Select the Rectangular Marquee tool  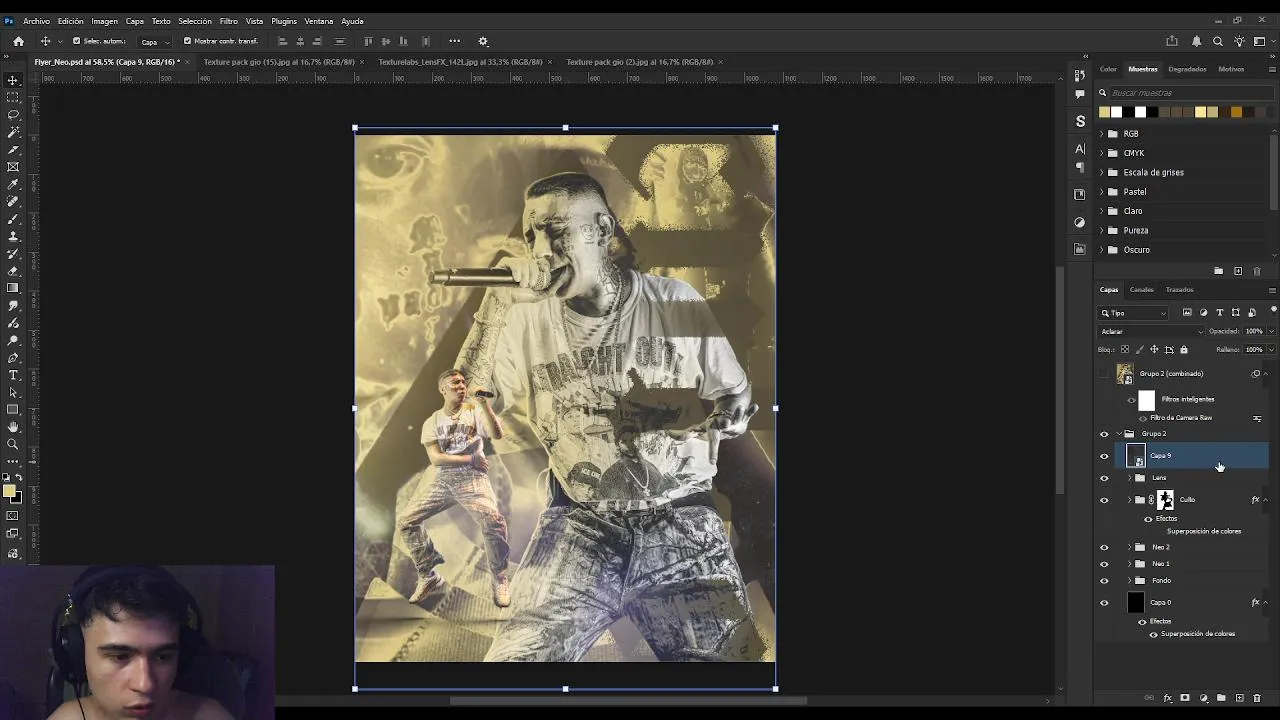point(13,97)
